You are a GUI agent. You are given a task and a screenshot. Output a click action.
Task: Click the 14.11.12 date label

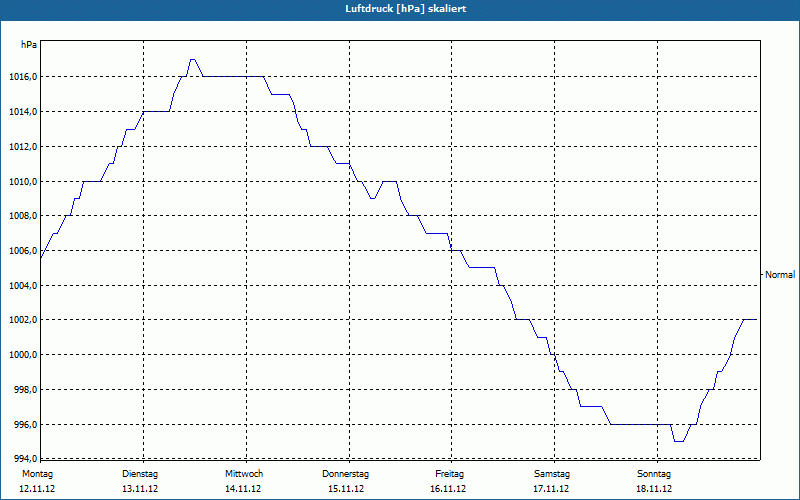click(243, 489)
